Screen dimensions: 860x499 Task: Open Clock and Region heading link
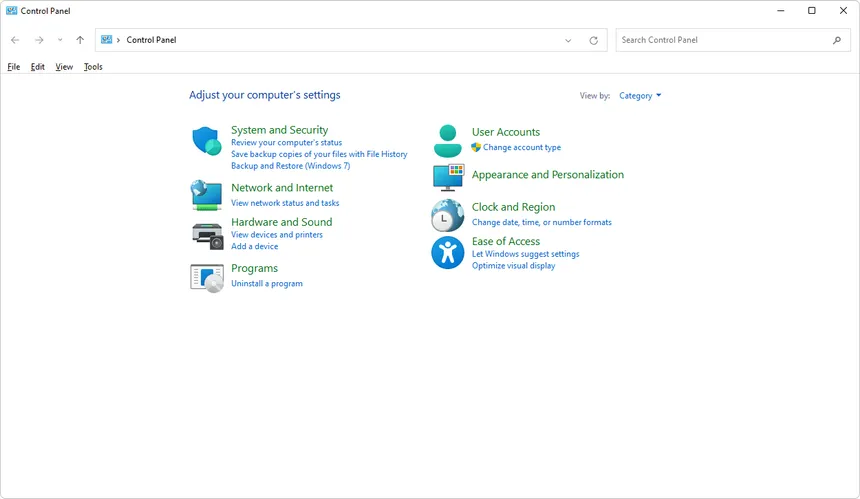(x=513, y=207)
